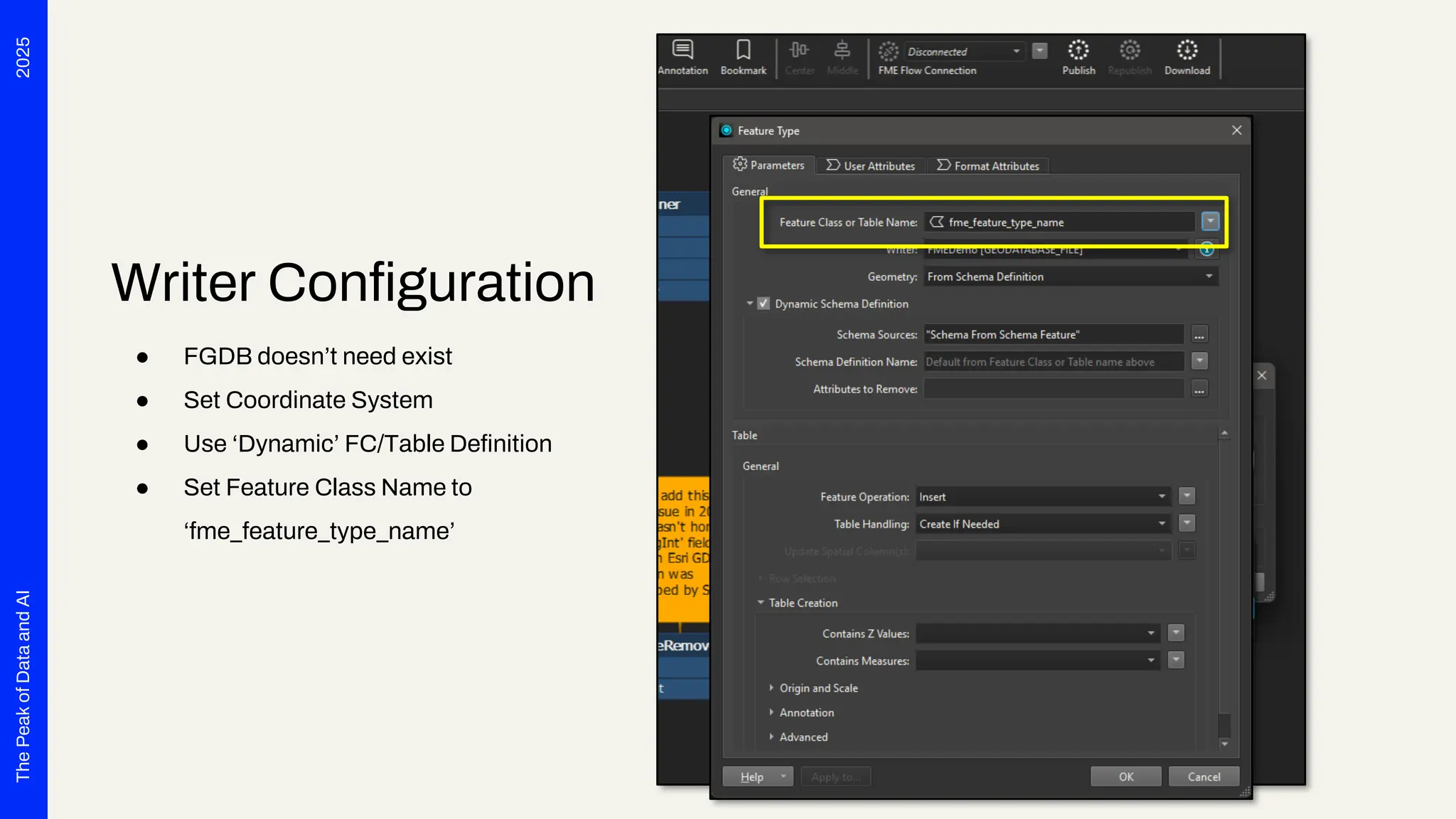Toggle the Dynamic Schema Definition checkbox
The image size is (1456, 819).
click(764, 304)
